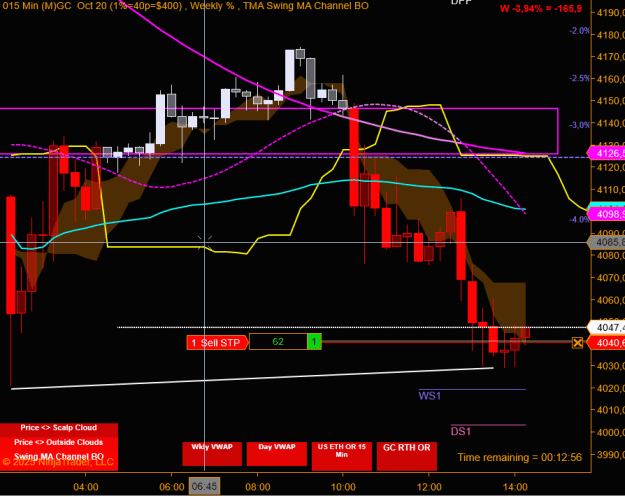
Task: Click the -2.0% weekly percent level label
Action: pos(579,31)
